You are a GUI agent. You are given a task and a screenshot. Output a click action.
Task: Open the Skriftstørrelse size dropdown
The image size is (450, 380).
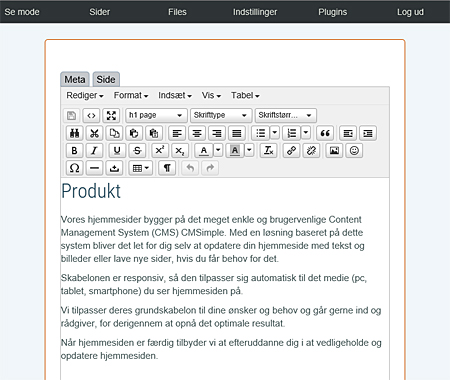click(285, 115)
